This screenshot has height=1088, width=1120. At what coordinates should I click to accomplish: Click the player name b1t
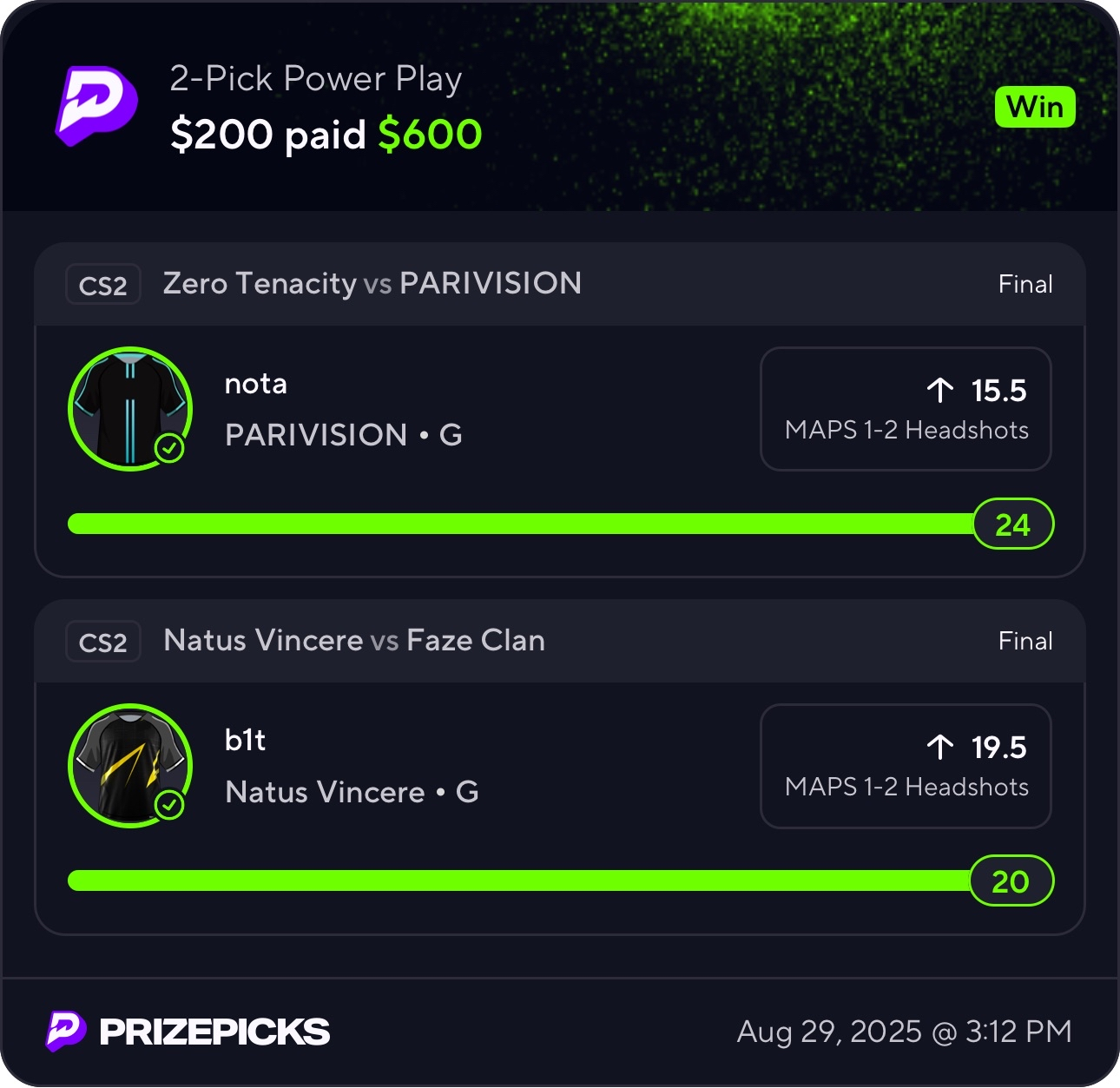(x=245, y=741)
